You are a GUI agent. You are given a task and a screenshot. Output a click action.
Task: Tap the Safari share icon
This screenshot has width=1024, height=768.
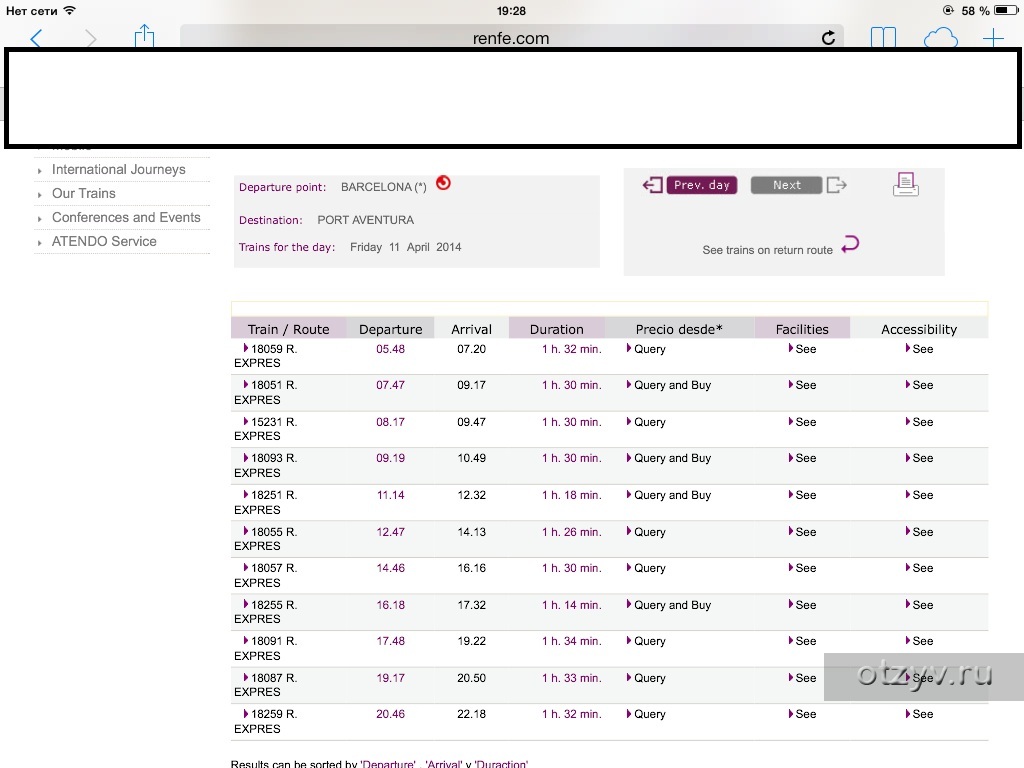click(145, 37)
